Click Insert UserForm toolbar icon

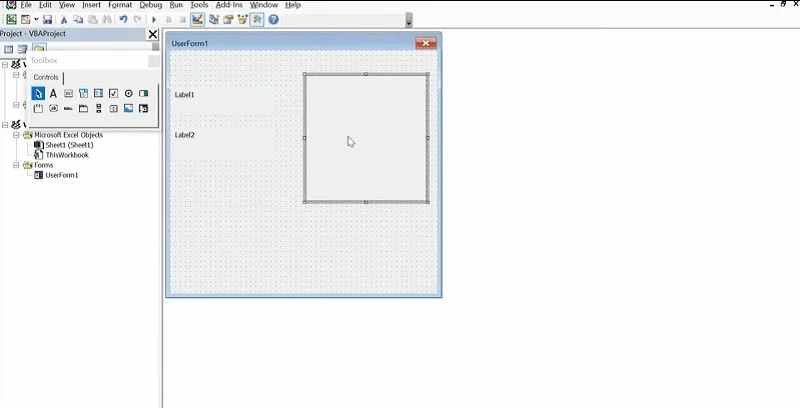(26, 19)
